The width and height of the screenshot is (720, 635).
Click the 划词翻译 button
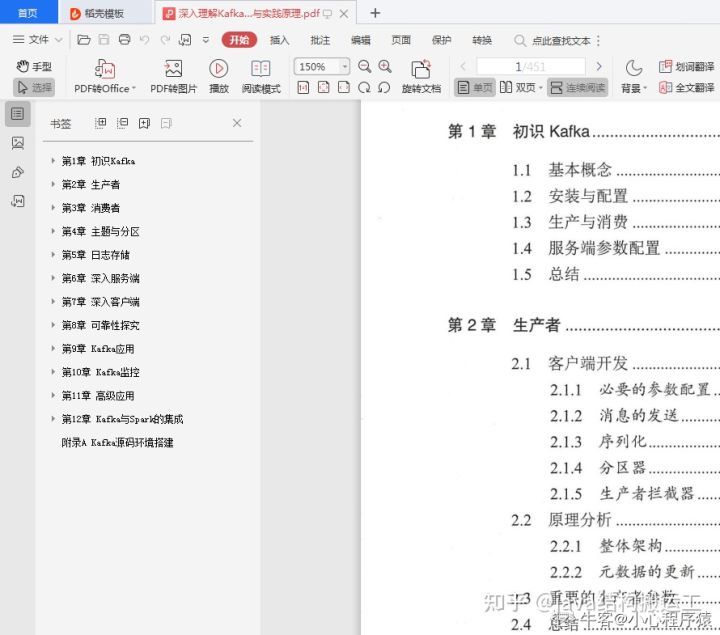click(686, 67)
